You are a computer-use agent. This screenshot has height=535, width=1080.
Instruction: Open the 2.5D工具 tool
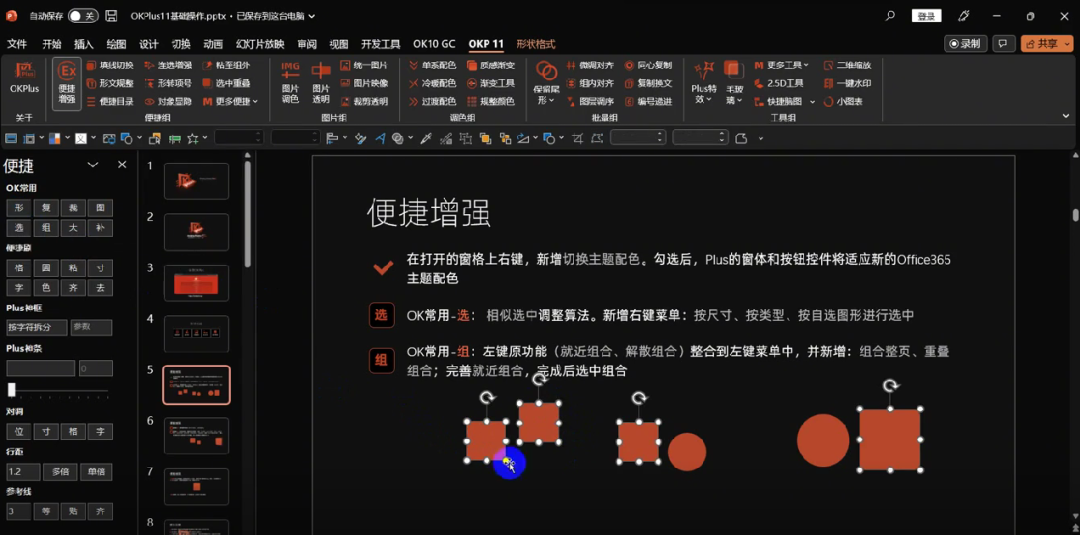(779, 83)
